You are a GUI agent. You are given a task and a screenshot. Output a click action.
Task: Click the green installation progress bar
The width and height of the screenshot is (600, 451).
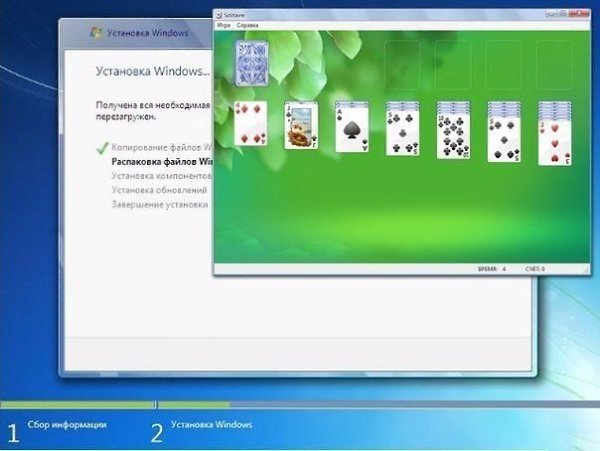115,404
